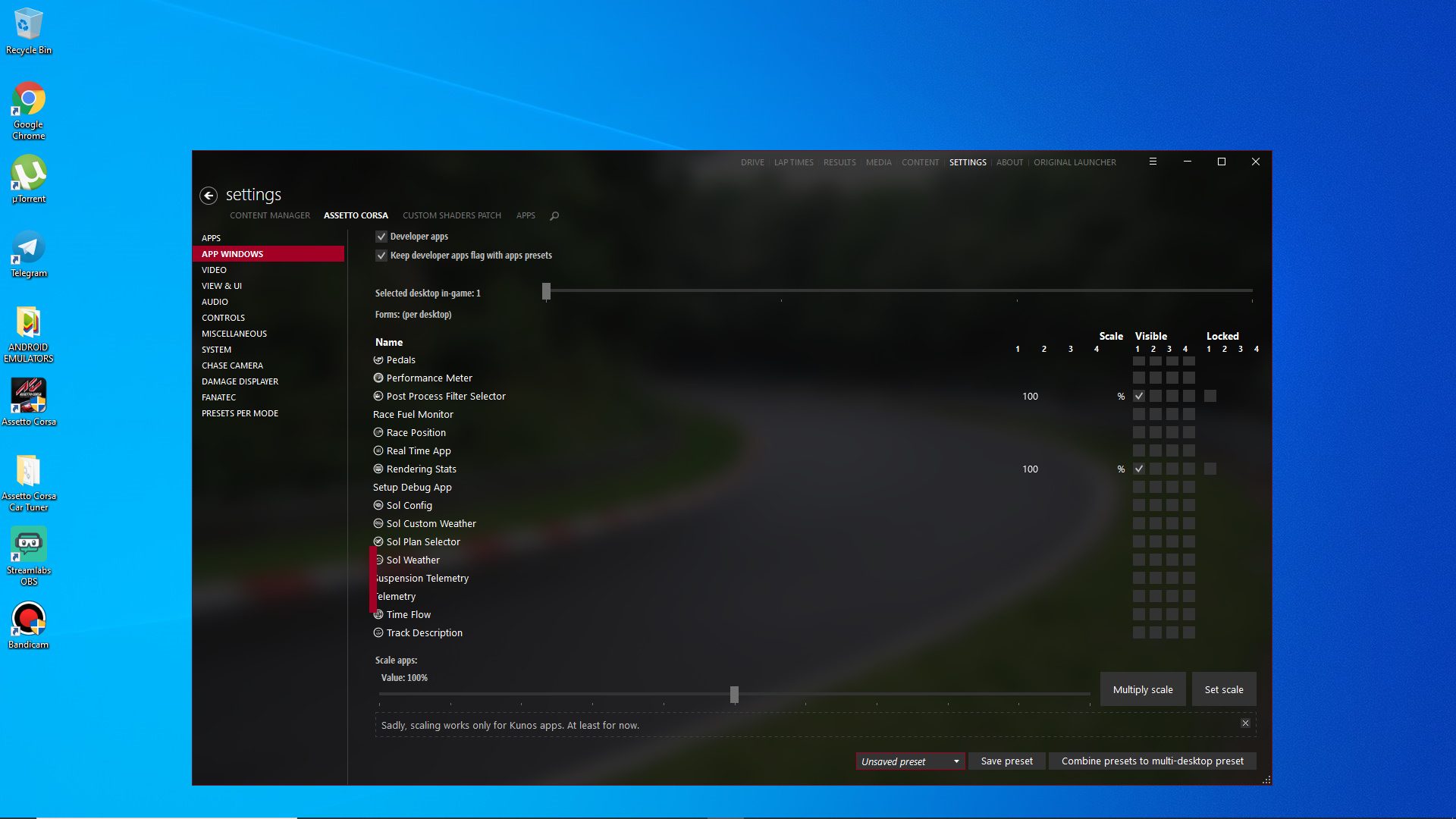Open the hamburger menu in the title bar
This screenshot has height=819, width=1456.
[x=1153, y=162]
